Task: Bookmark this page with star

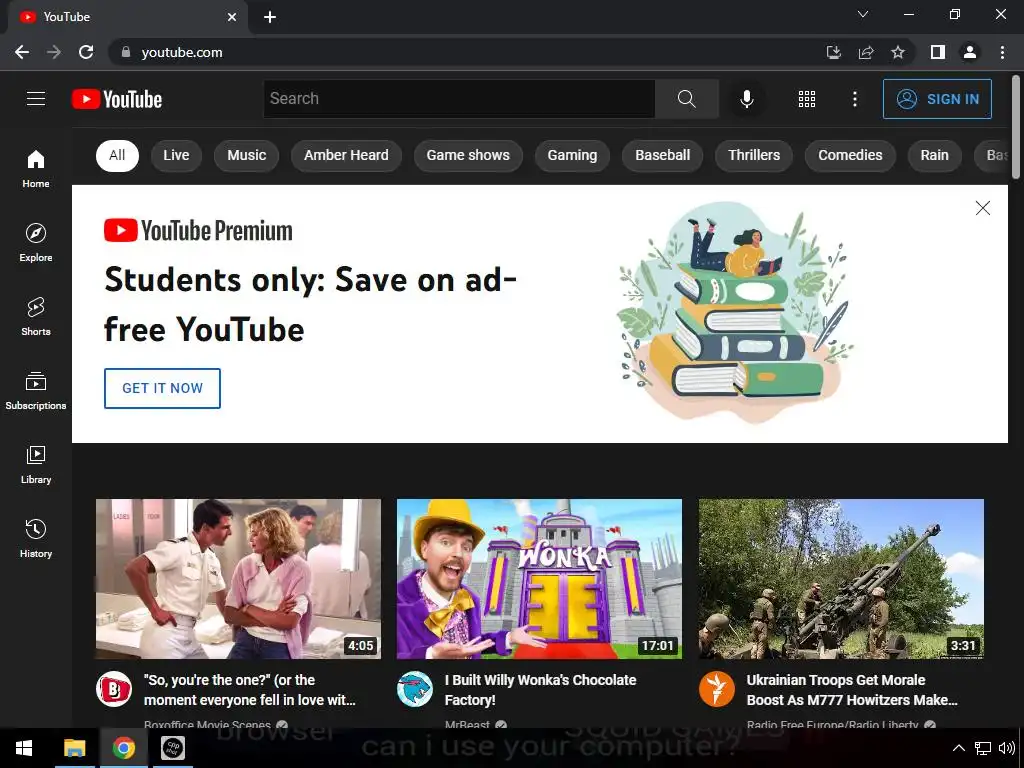Action: point(898,52)
